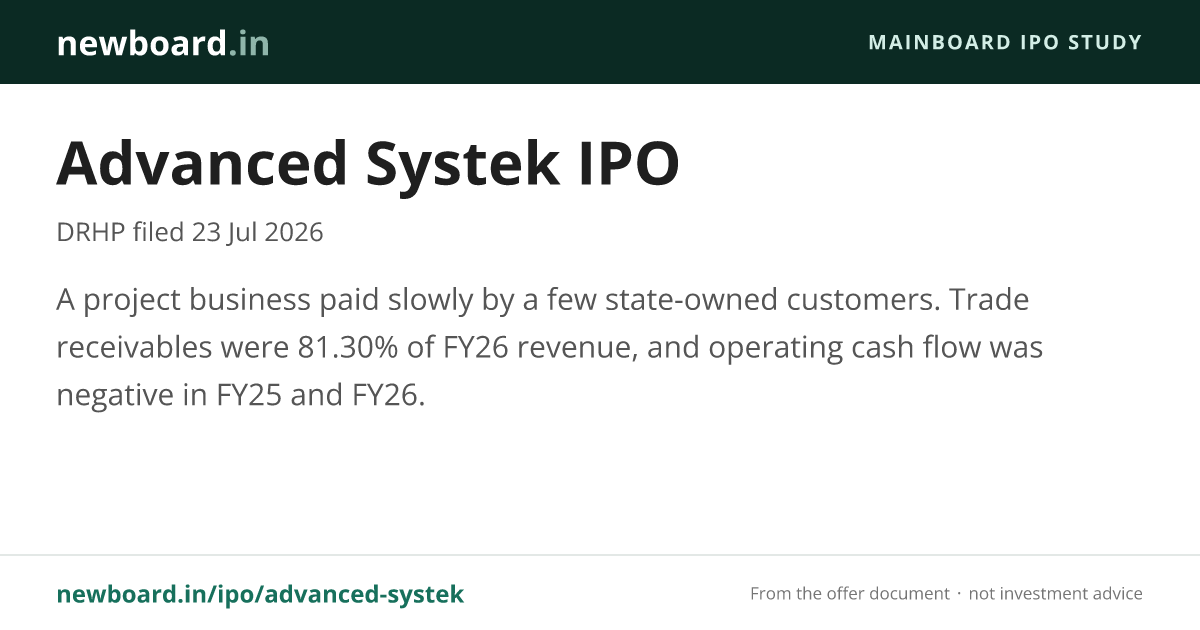Click the "From the offer document" note
The height and width of the screenshot is (630, 1200).
tap(849, 594)
